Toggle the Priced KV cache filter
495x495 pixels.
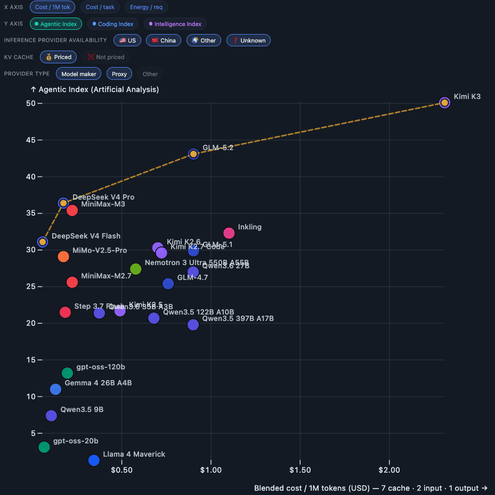[x=58, y=57]
